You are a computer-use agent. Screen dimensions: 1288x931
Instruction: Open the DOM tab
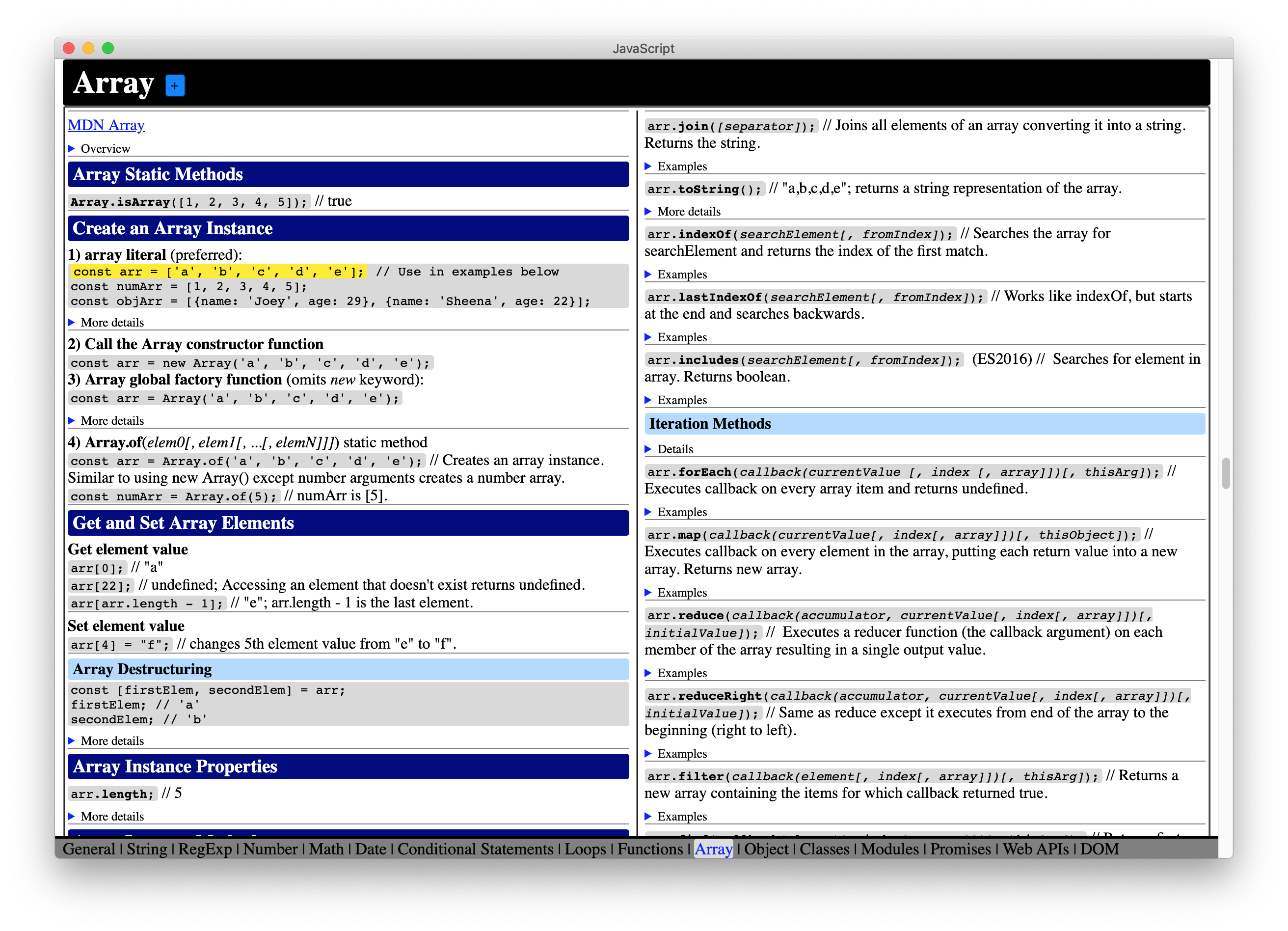(1100, 849)
